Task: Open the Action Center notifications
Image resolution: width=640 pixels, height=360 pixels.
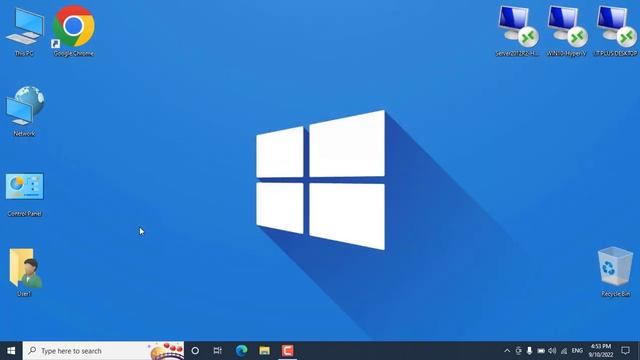Action: pos(625,351)
